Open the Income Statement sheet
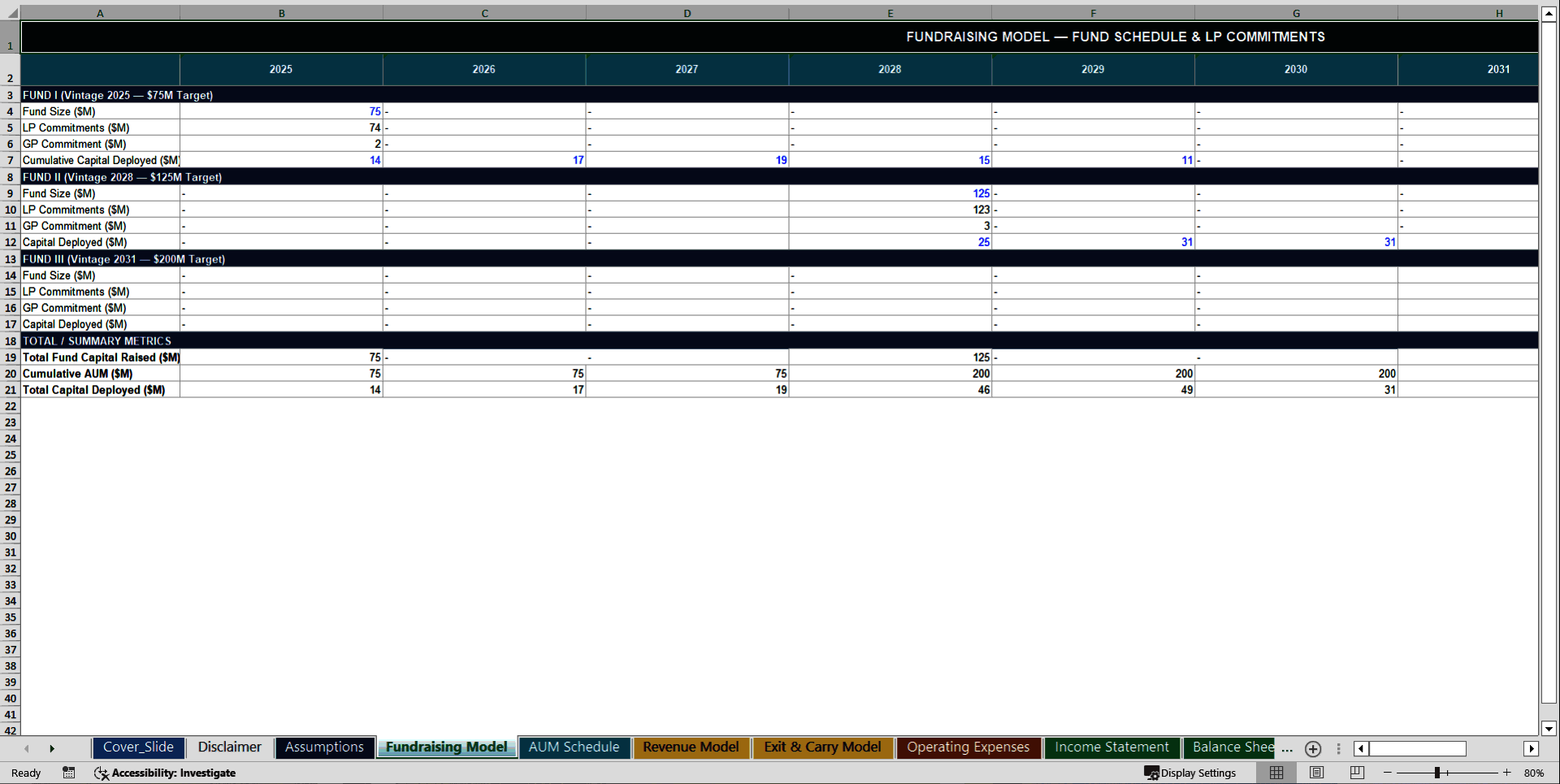 pos(1111,747)
